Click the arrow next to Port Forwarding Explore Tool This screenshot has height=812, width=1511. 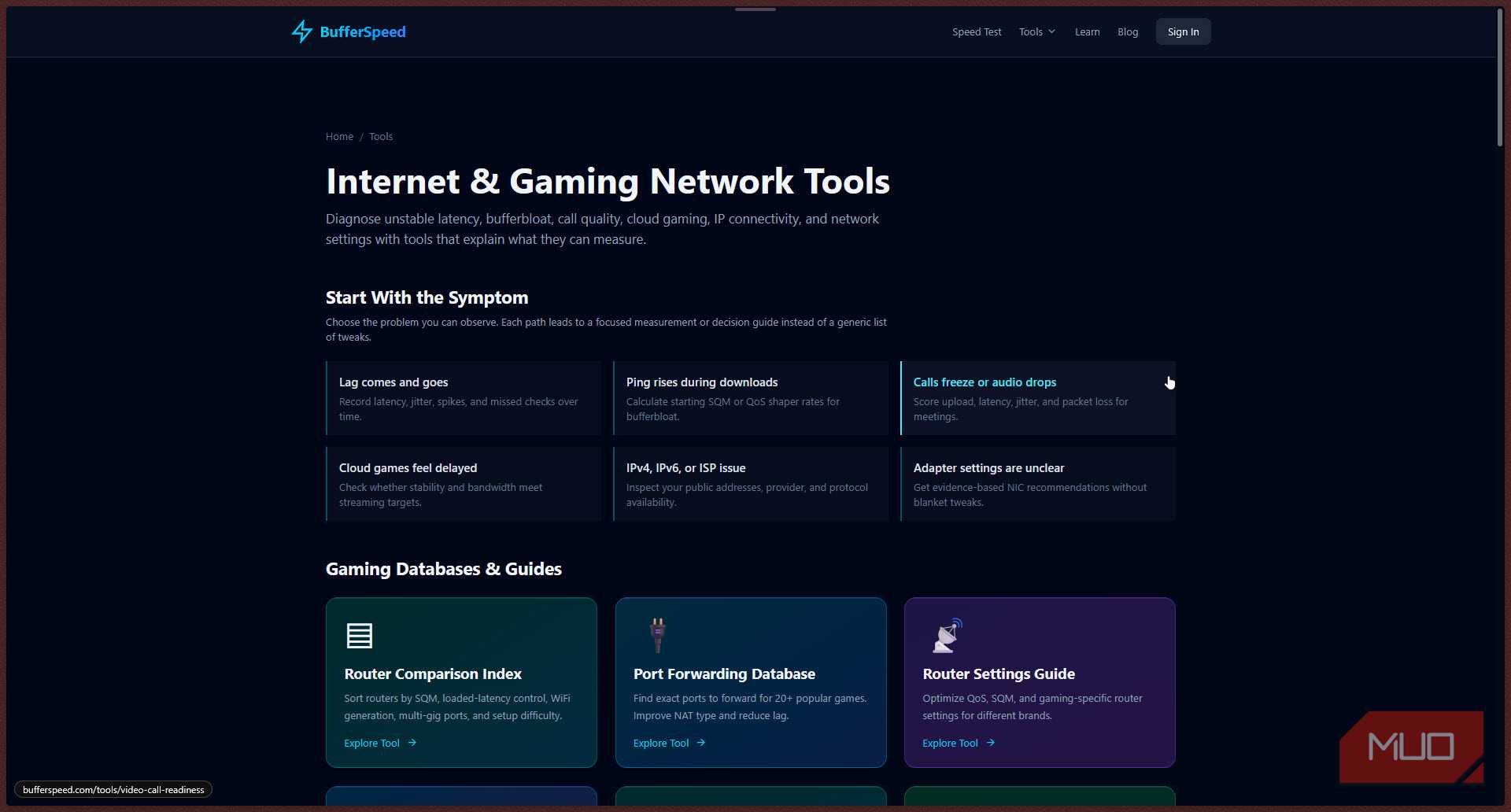tap(700, 743)
